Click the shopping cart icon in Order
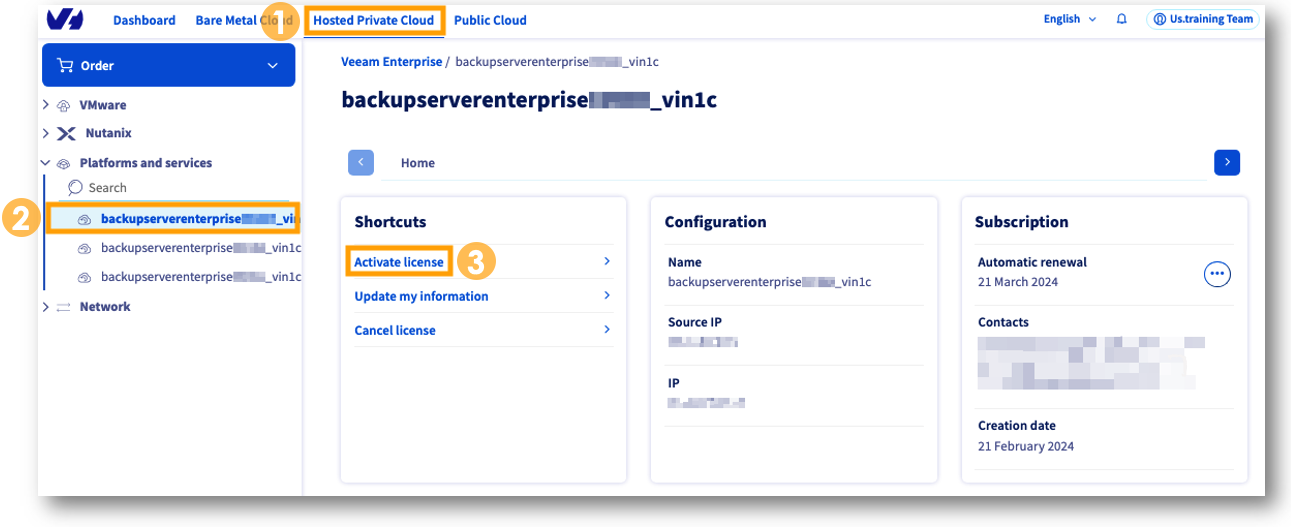Screen dimensions: 1291x527 coord(66,66)
